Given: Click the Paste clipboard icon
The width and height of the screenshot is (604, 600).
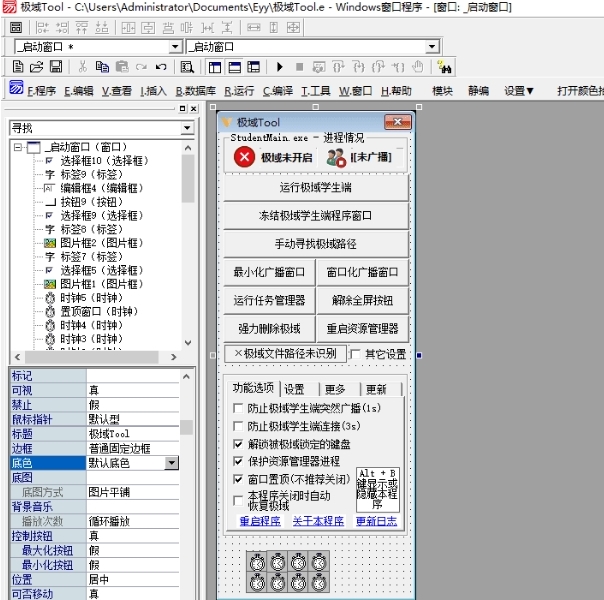Looking at the screenshot, I should (122, 67).
